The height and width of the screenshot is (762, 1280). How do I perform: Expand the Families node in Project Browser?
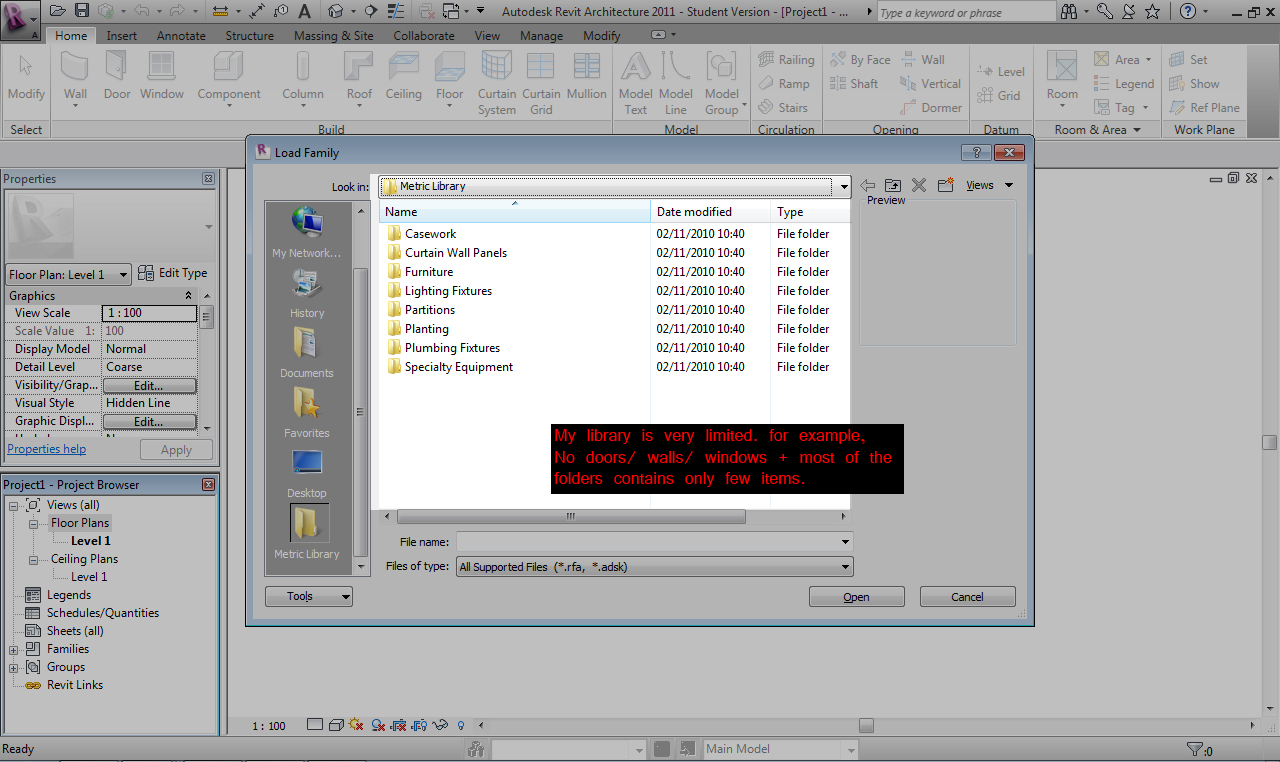(x=14, y=649)
